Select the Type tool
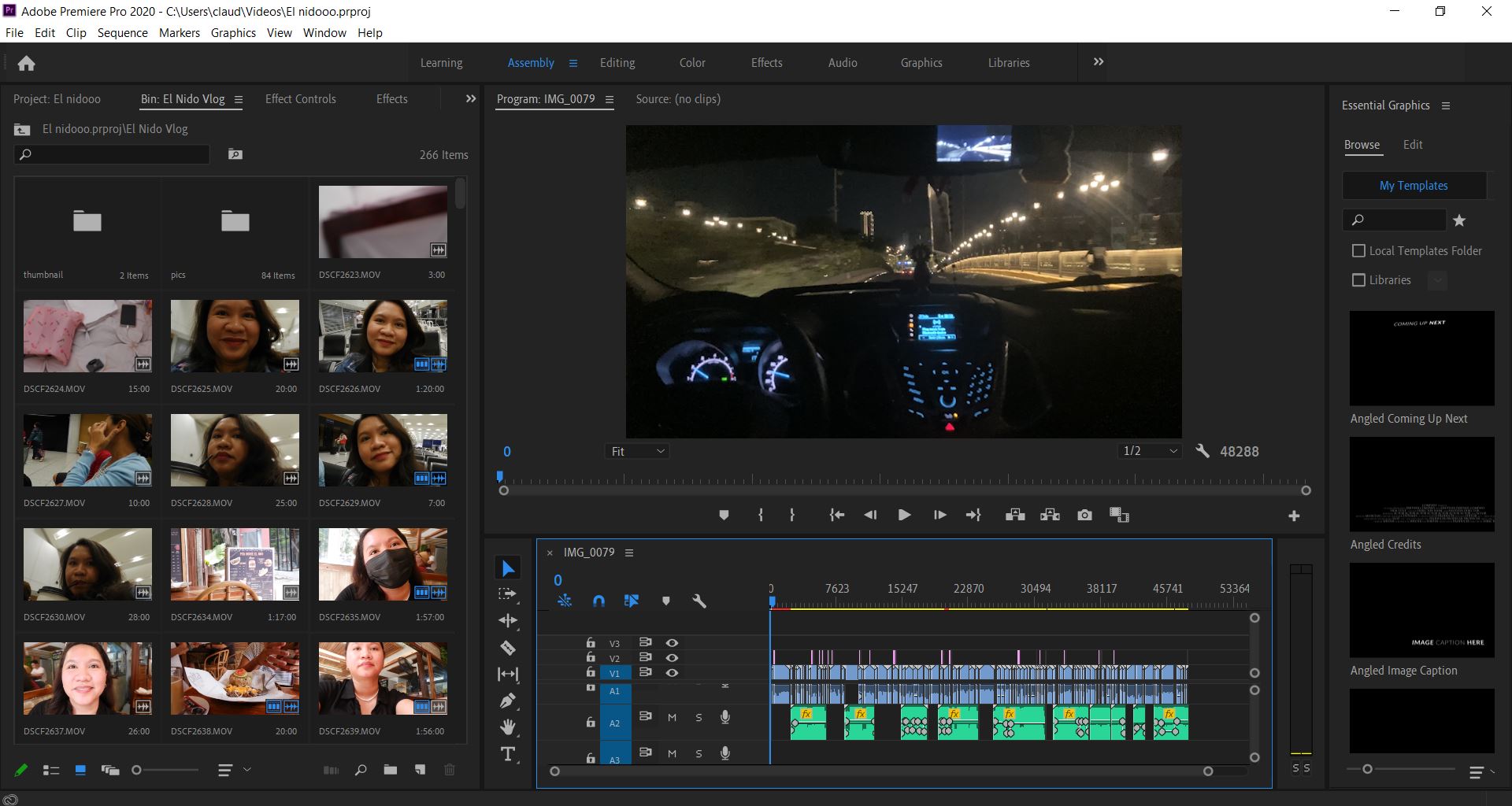 508,753
